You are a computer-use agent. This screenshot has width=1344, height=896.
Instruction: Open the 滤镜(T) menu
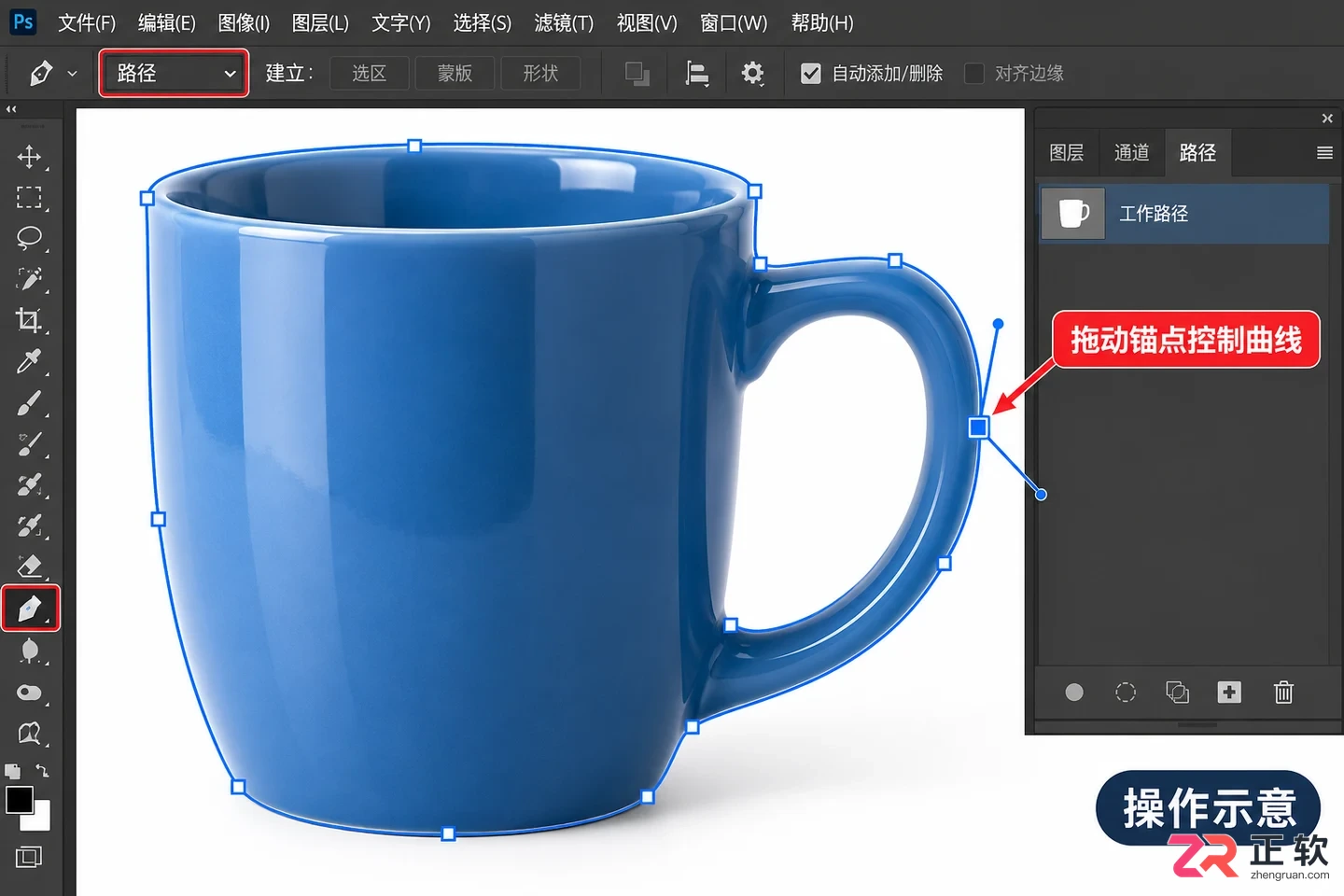tap(564, 22)
